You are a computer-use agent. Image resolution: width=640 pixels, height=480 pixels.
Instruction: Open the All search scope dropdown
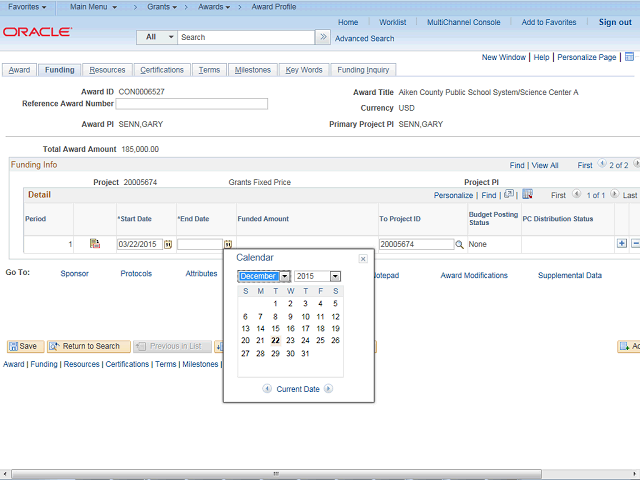click(157, 37)
